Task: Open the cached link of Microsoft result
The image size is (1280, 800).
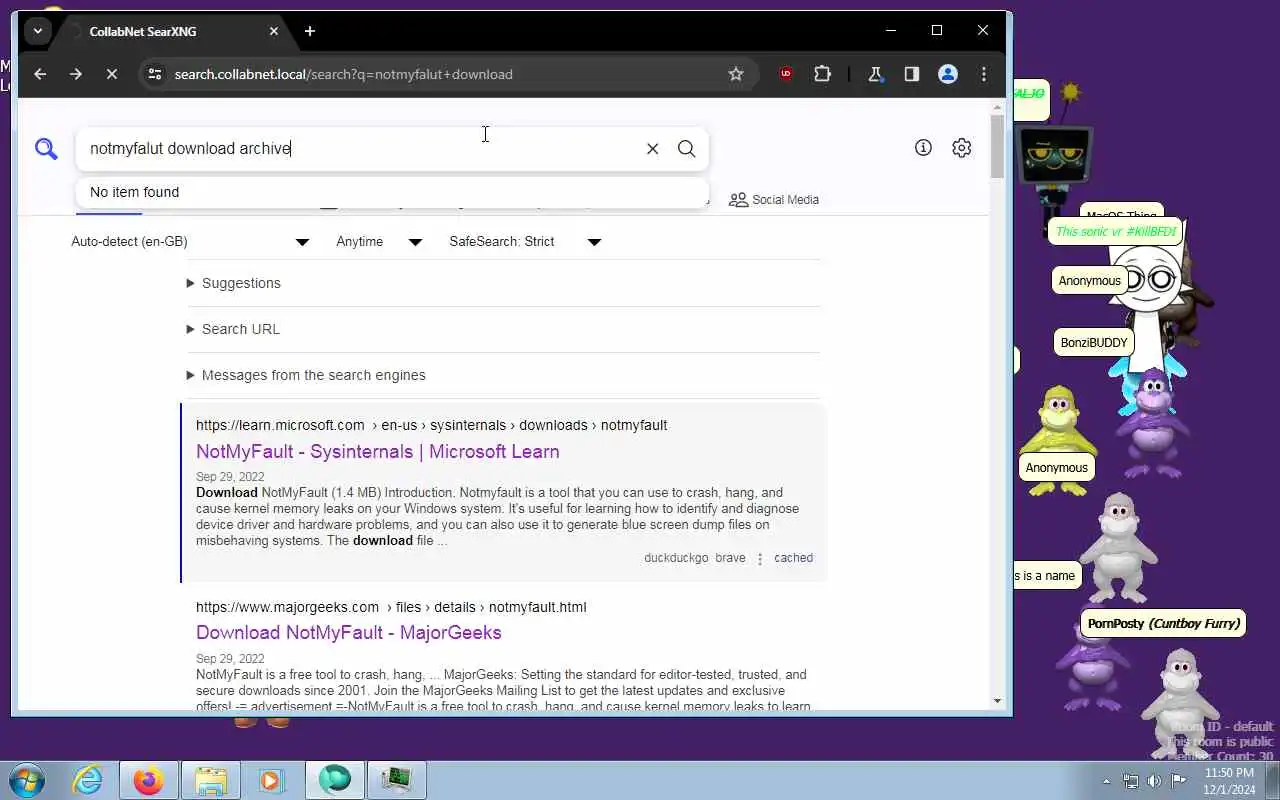Action: (793, 558)
